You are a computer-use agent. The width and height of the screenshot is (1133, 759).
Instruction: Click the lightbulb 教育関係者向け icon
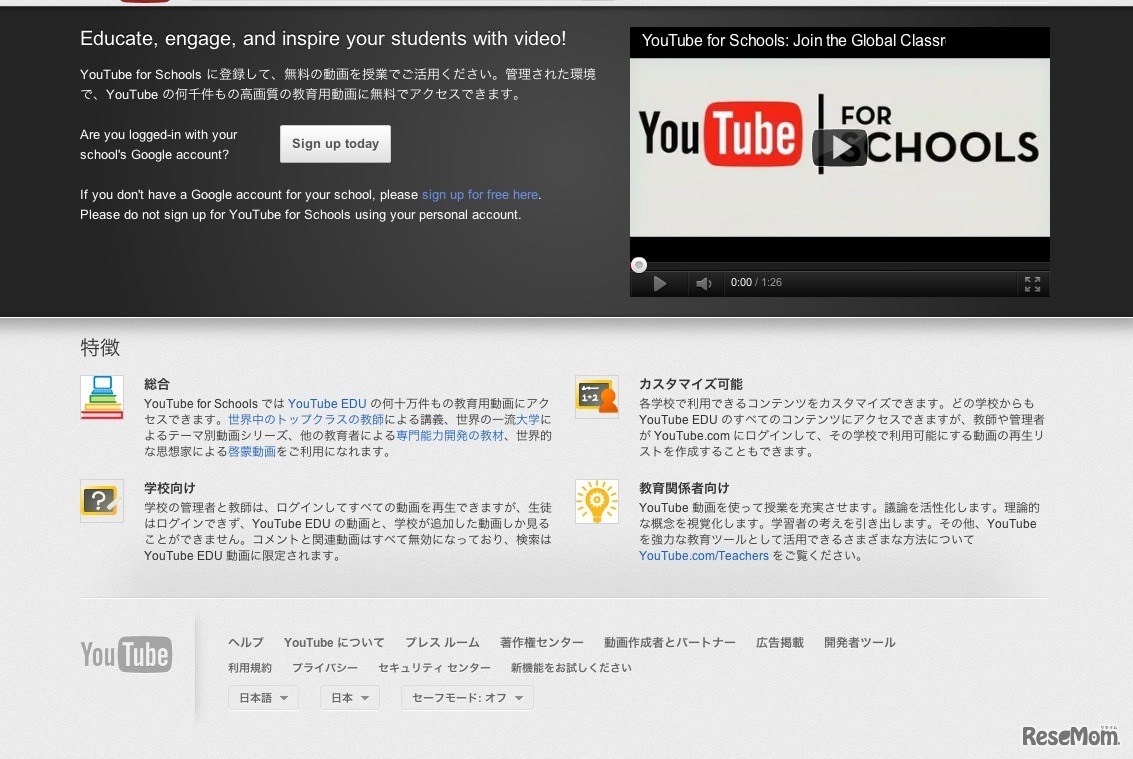pyautogui.click(x=597, y=501)
